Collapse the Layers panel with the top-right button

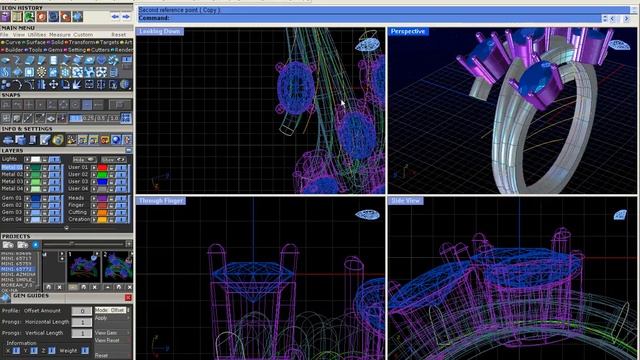129,151
